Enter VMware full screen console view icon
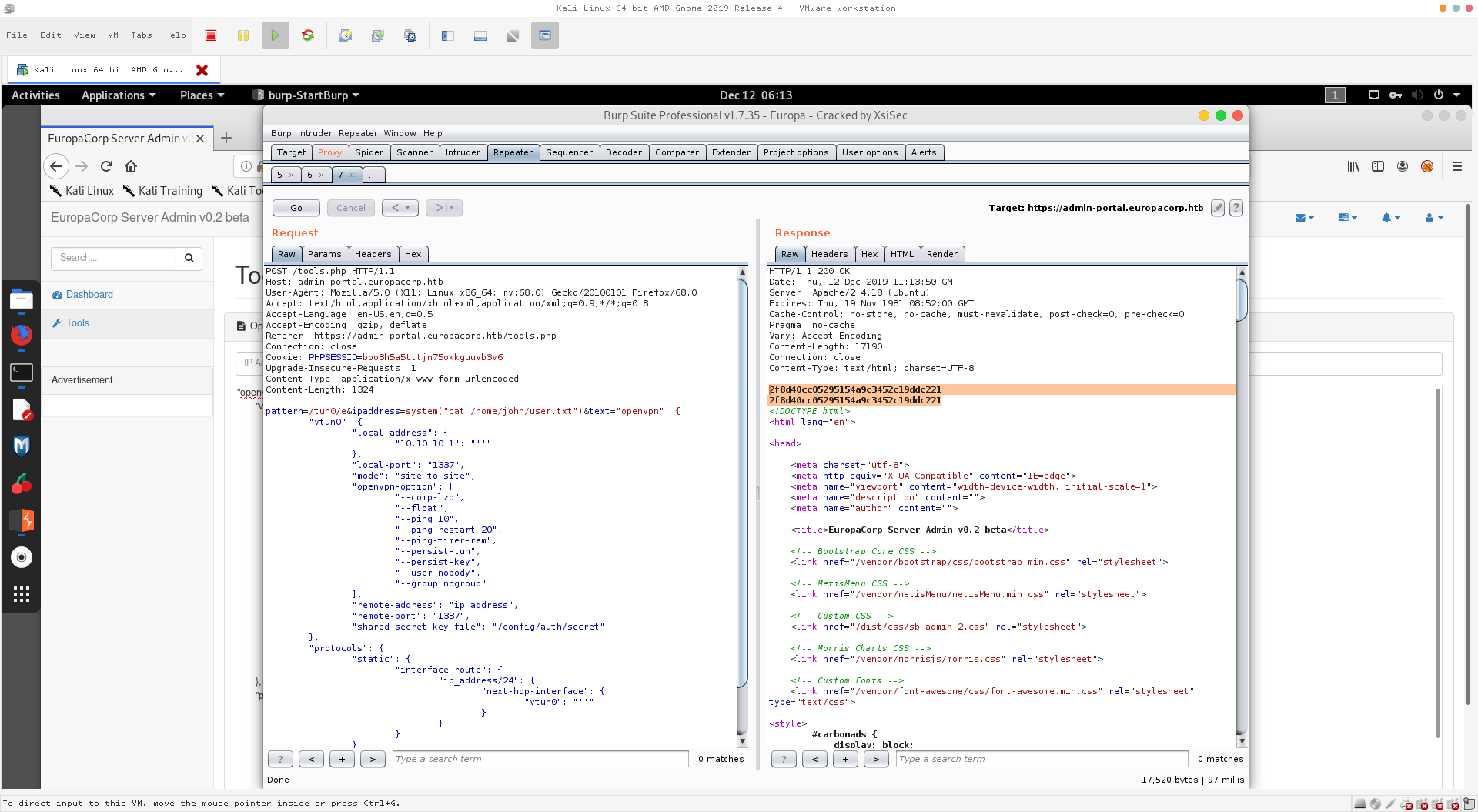Screen dimensions: 1478x812 tap(545, 35)
